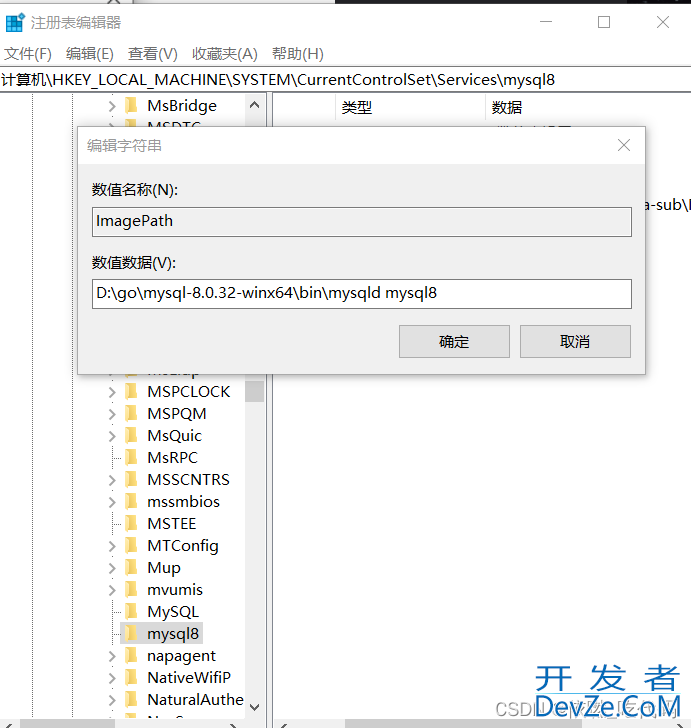The image size is (691, 728).
Task: Click the mysql8 folder icon
Action: tap(131, 633)
